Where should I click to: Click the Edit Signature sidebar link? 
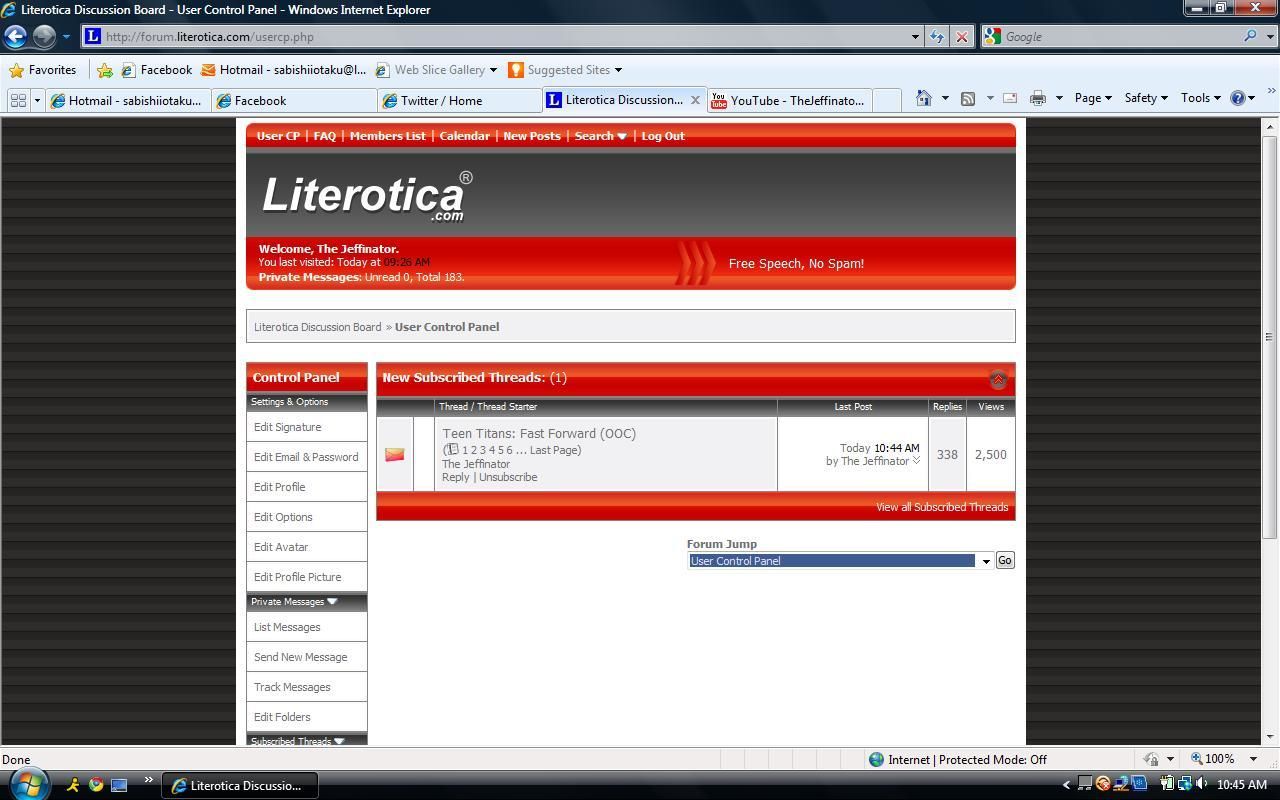tap(288, 427)
